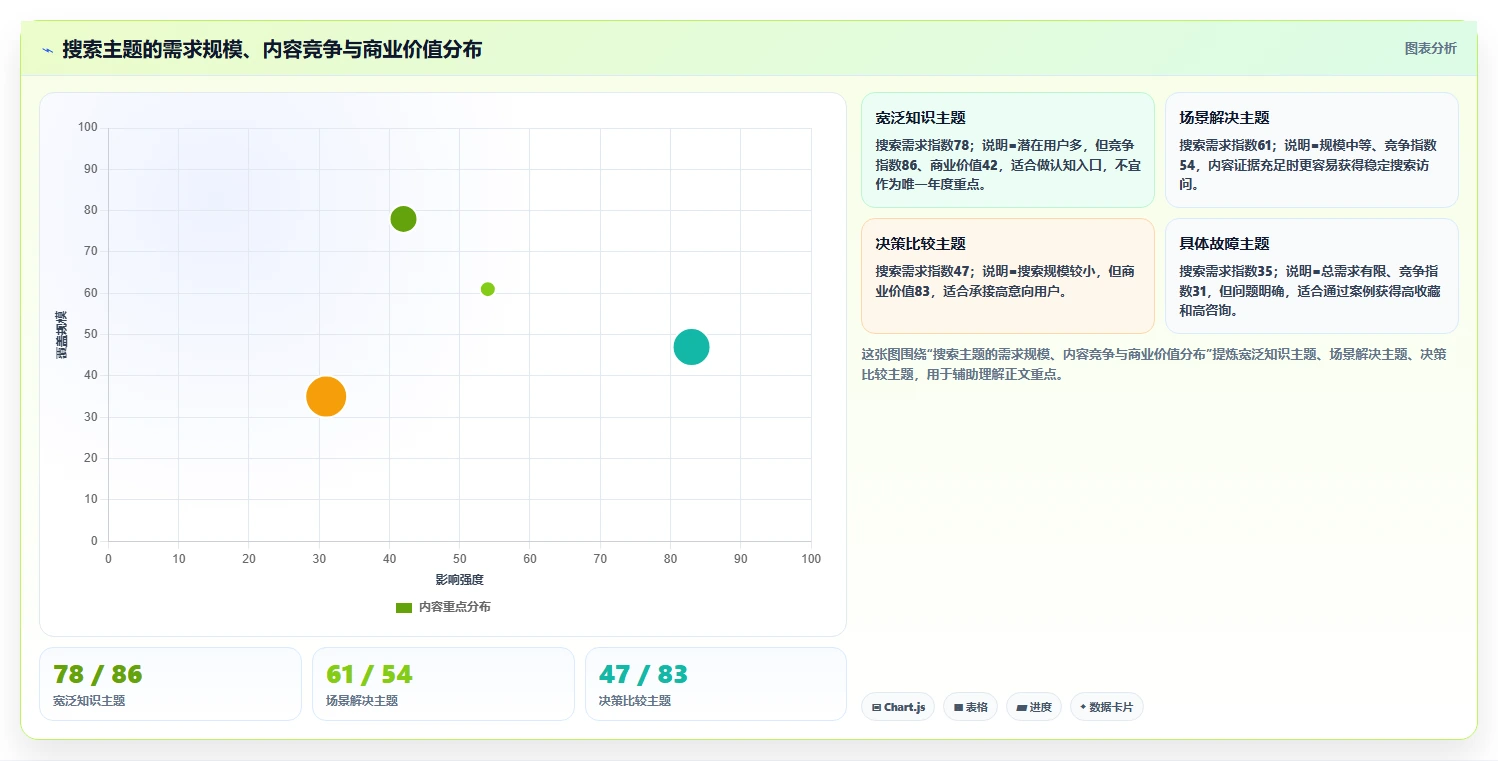Click the x-axis tick label 50

point(459,559)
